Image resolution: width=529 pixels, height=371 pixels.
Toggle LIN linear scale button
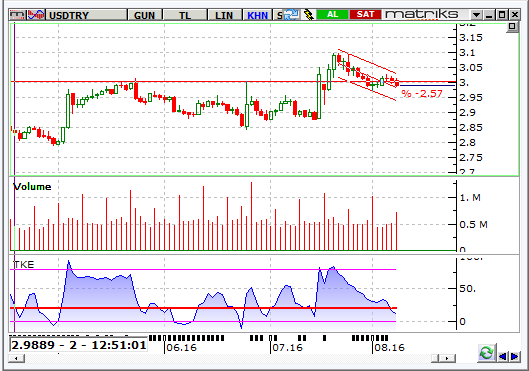[224, 15]
